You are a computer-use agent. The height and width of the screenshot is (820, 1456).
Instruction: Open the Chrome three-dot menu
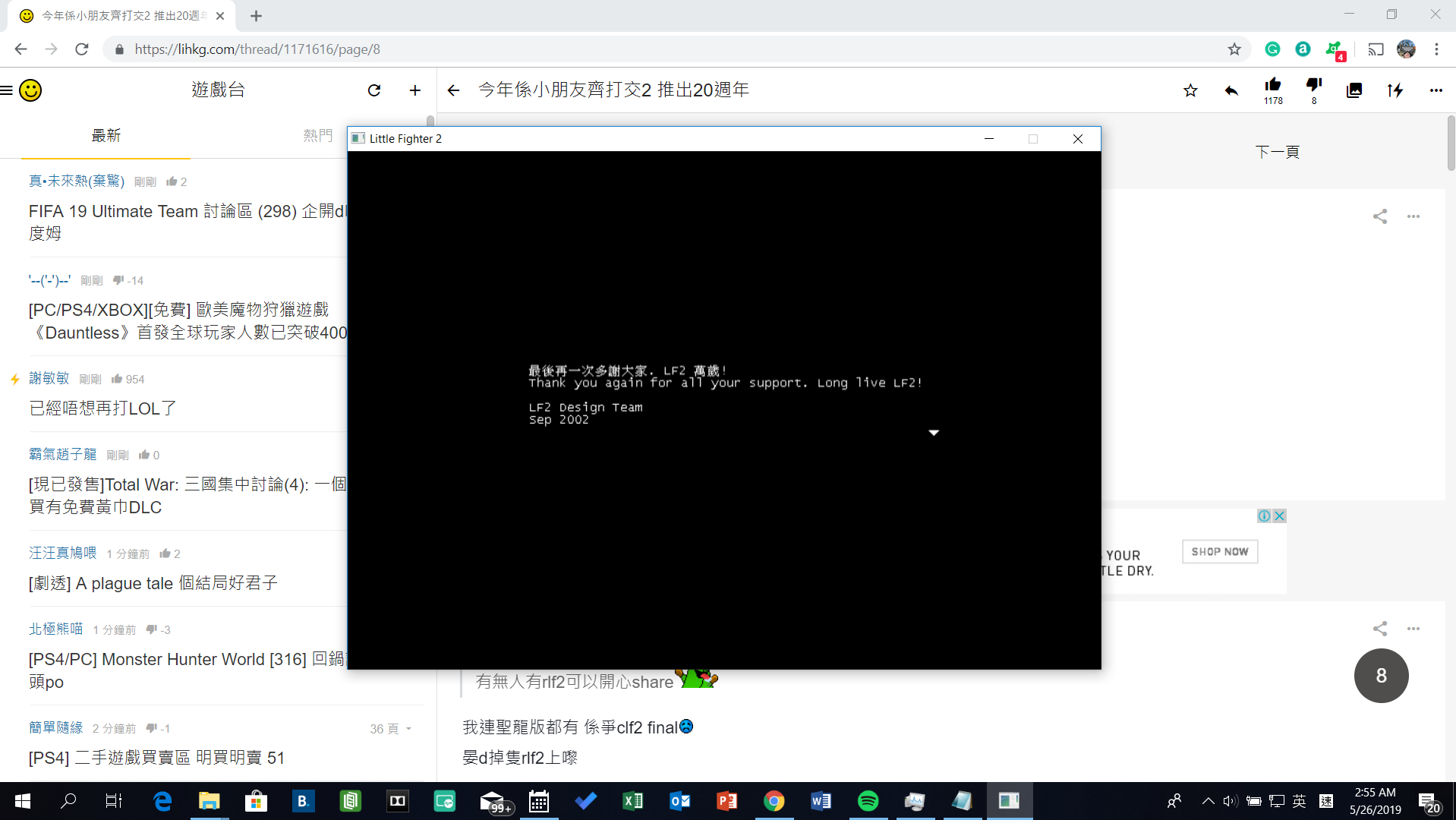(1436, 49)
